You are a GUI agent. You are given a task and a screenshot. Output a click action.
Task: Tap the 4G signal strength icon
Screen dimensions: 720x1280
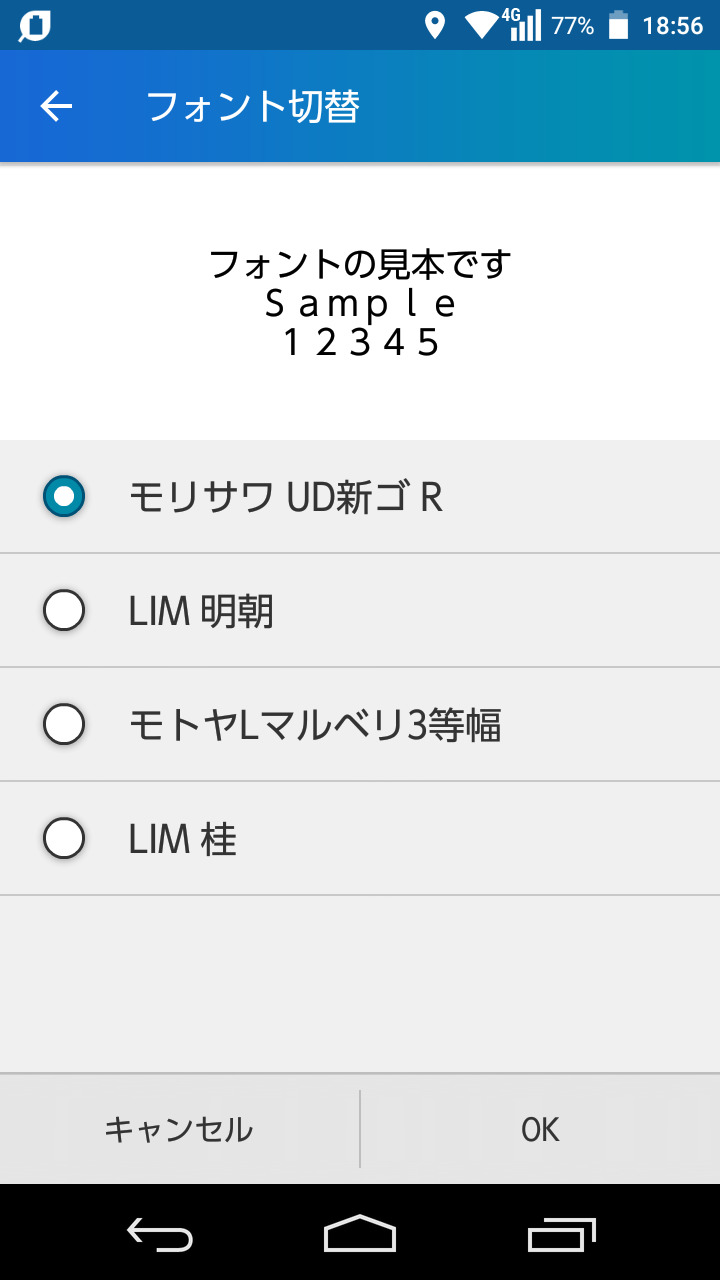(524, 25)
